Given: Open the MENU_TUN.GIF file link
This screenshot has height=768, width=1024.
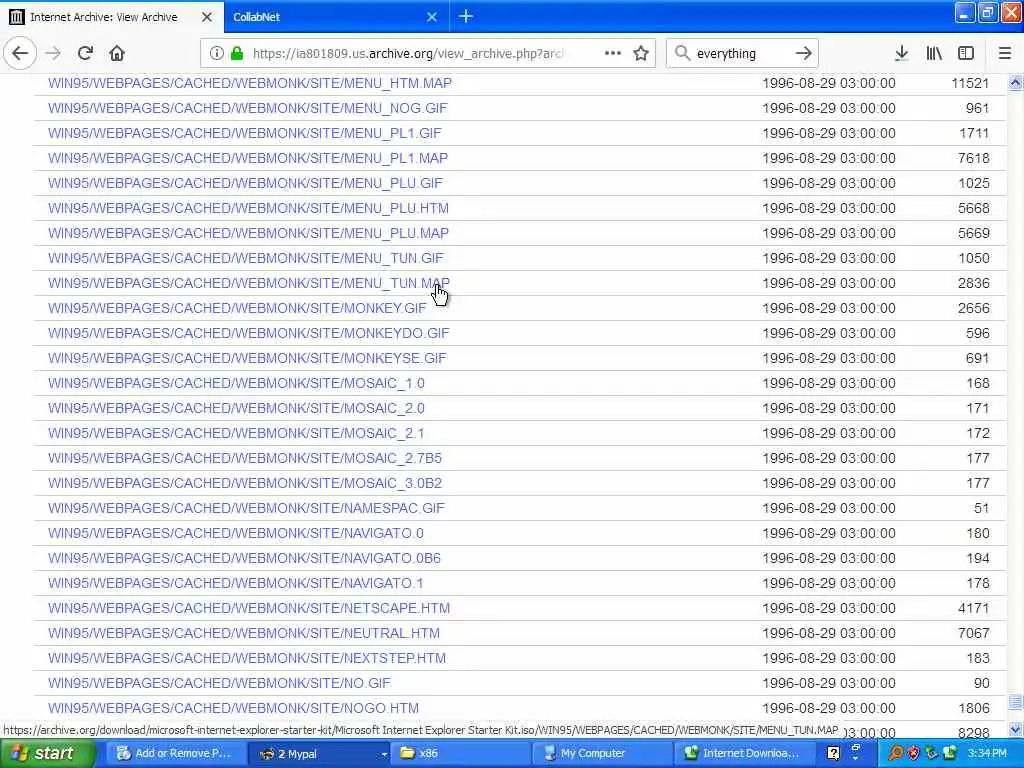Looking at the screenshot, I should (x=246, y=258).
